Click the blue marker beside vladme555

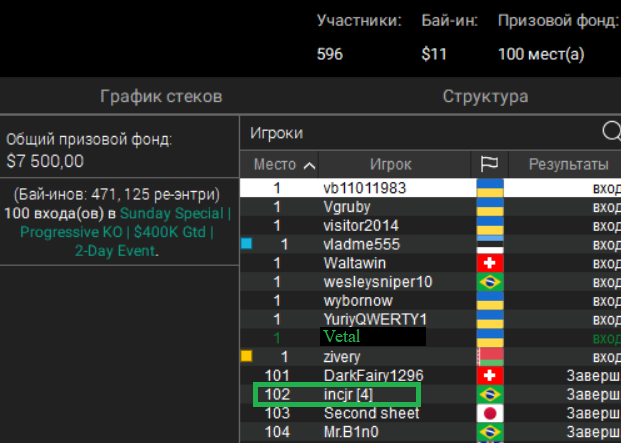pyautogui.click(x=247, y=243)
